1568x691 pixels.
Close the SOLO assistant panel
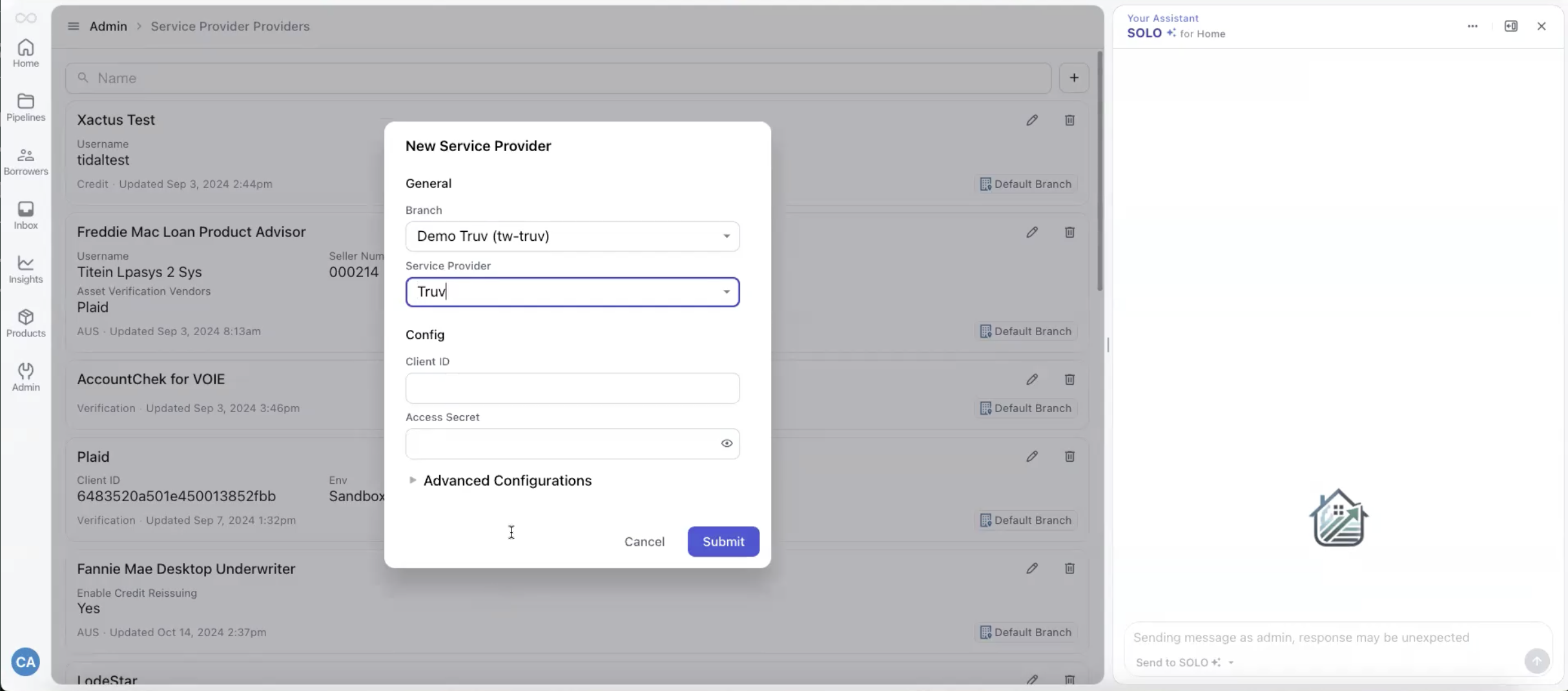1541,26
